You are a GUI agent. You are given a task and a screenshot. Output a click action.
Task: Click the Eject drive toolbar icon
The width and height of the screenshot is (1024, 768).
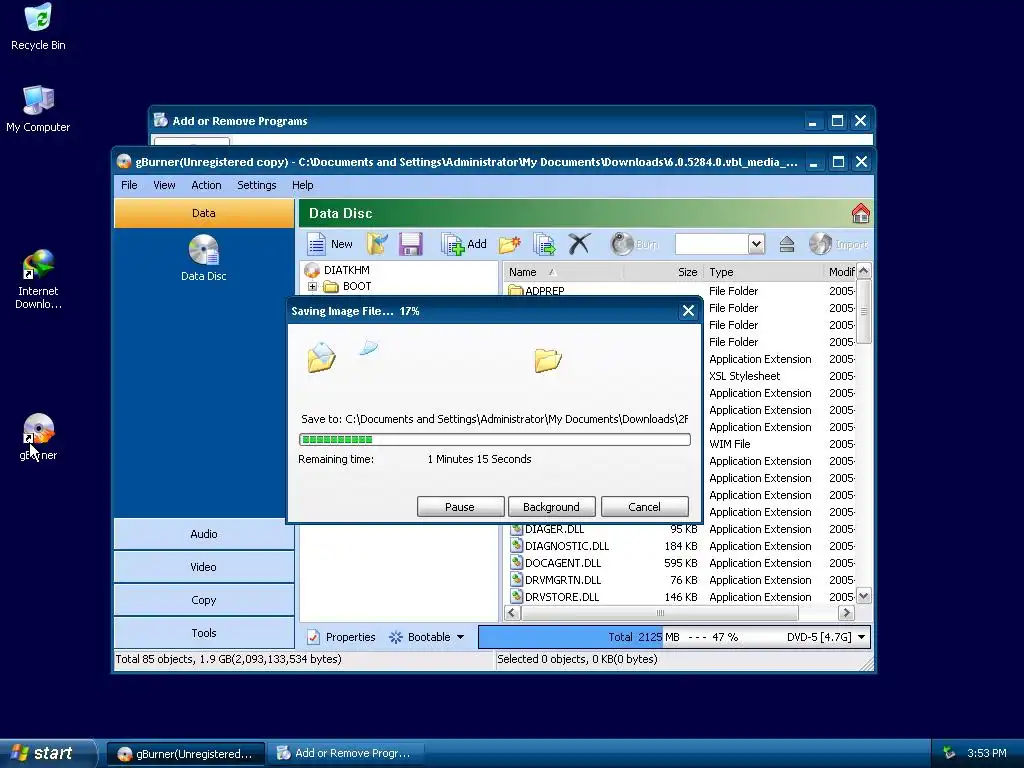pyautogui.click(x=786, y=244)
